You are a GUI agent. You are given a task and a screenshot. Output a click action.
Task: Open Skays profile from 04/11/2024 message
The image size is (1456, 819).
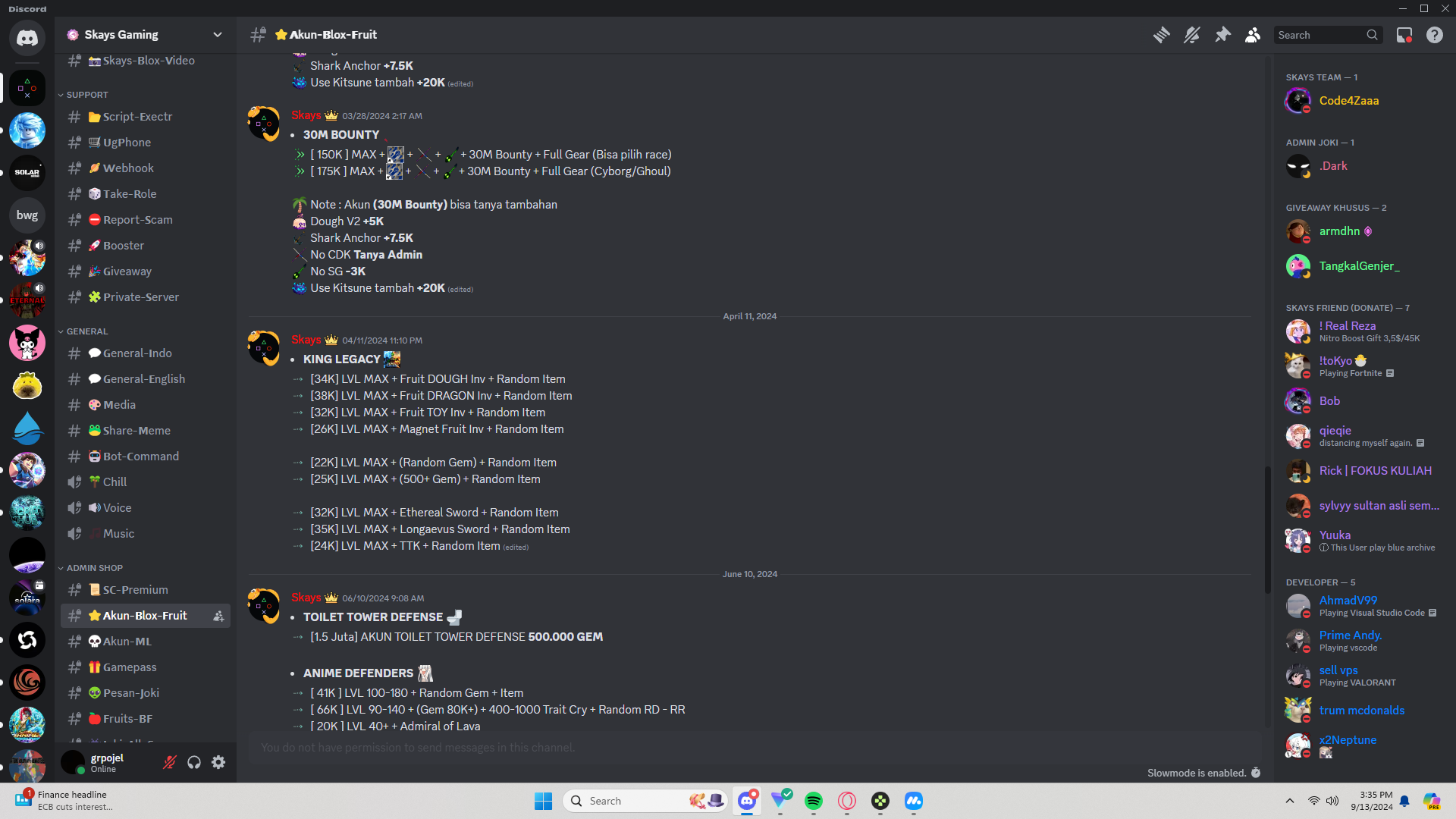click(x=306, y=340)
